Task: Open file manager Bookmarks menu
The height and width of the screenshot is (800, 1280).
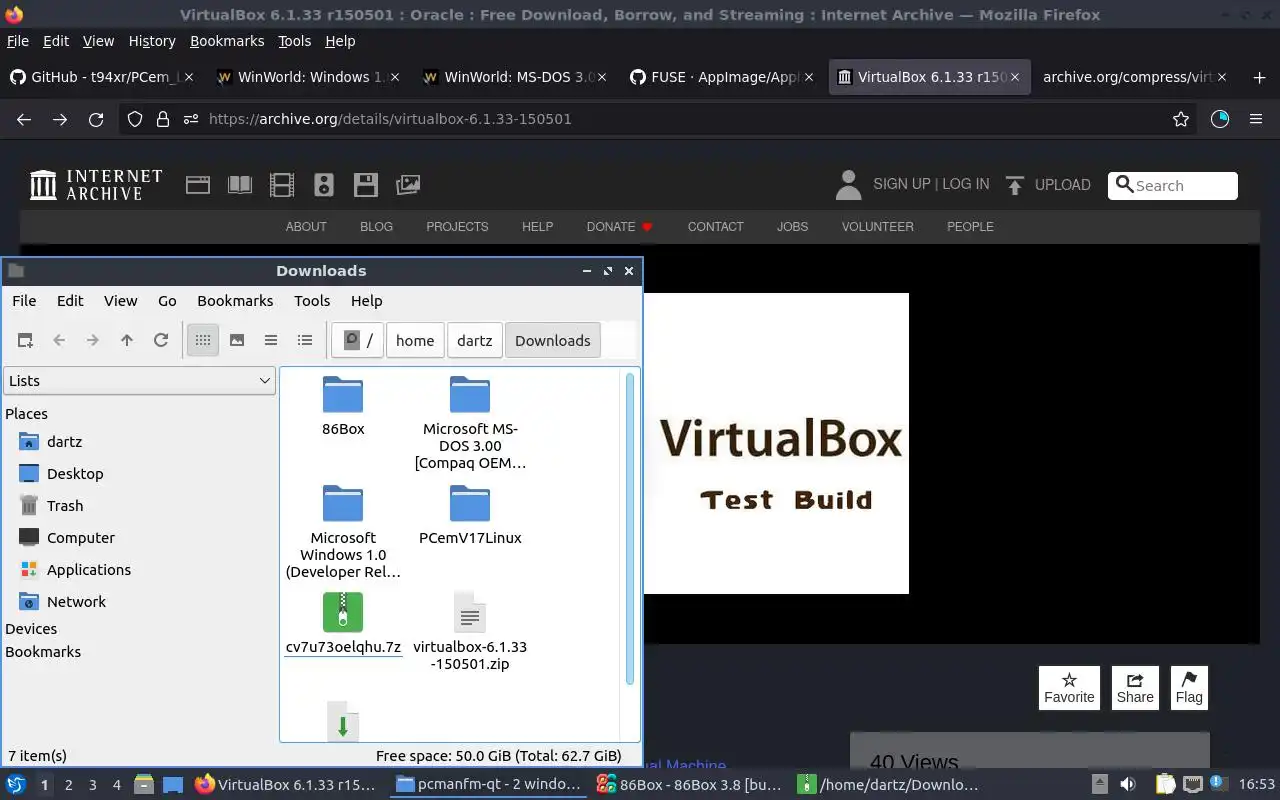Action: point(235,300)
